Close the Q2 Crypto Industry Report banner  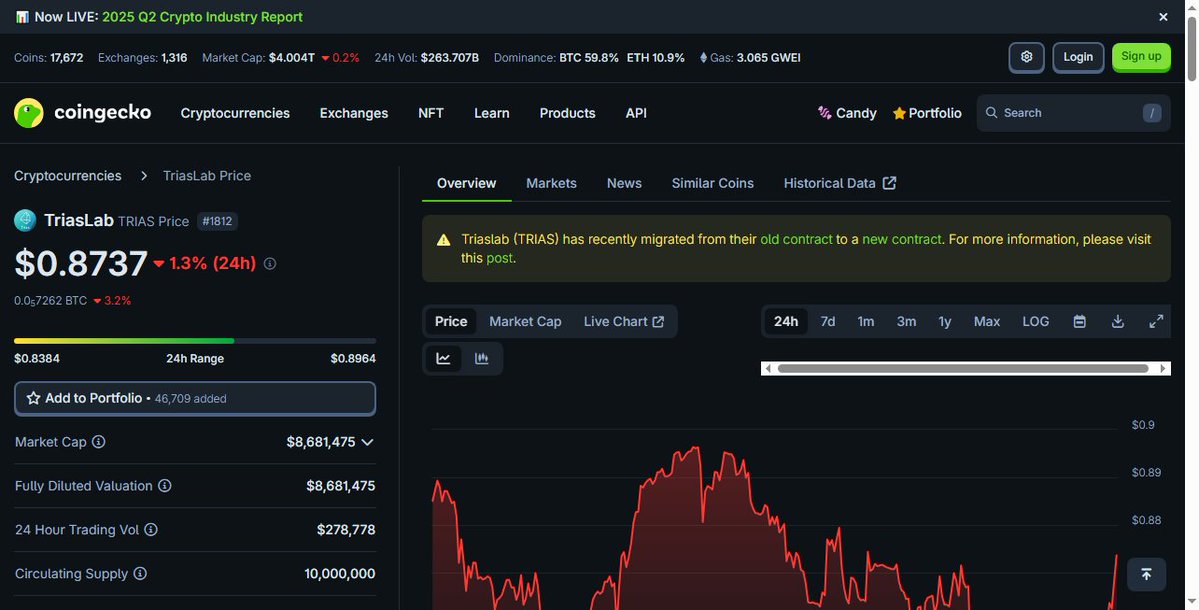pos(1163,17)
